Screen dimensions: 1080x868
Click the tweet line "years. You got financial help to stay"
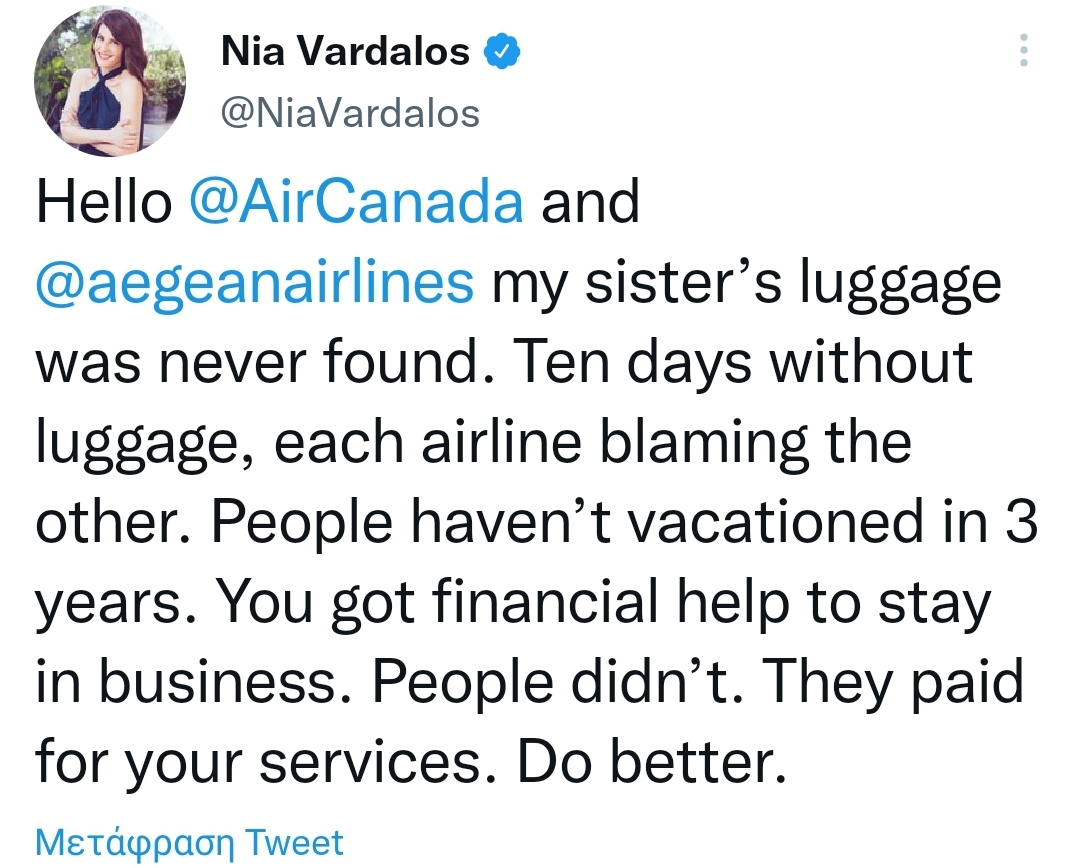pyautogui.click(x=513, y=603)
